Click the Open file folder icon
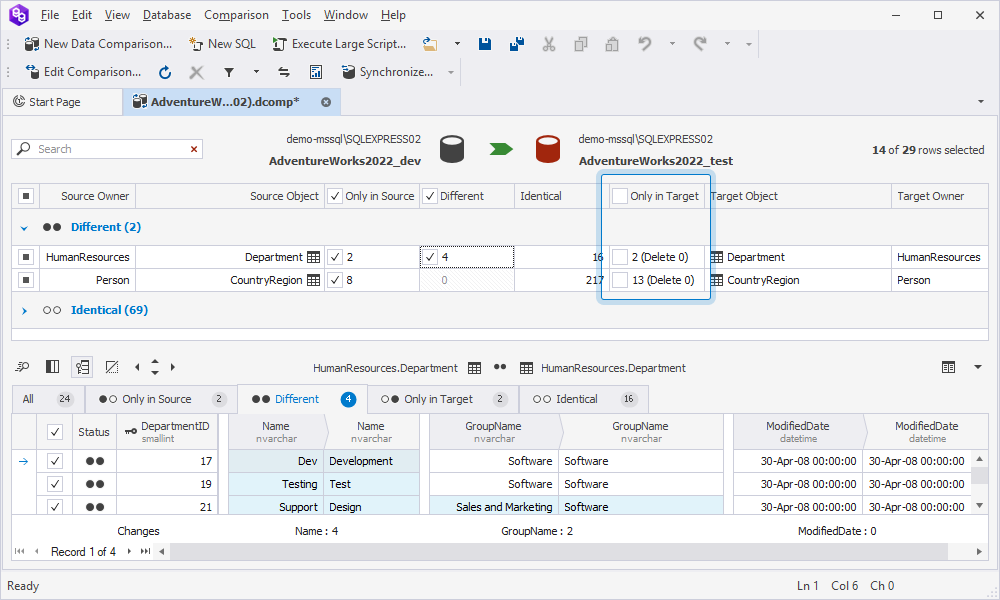 pos(430,44)
